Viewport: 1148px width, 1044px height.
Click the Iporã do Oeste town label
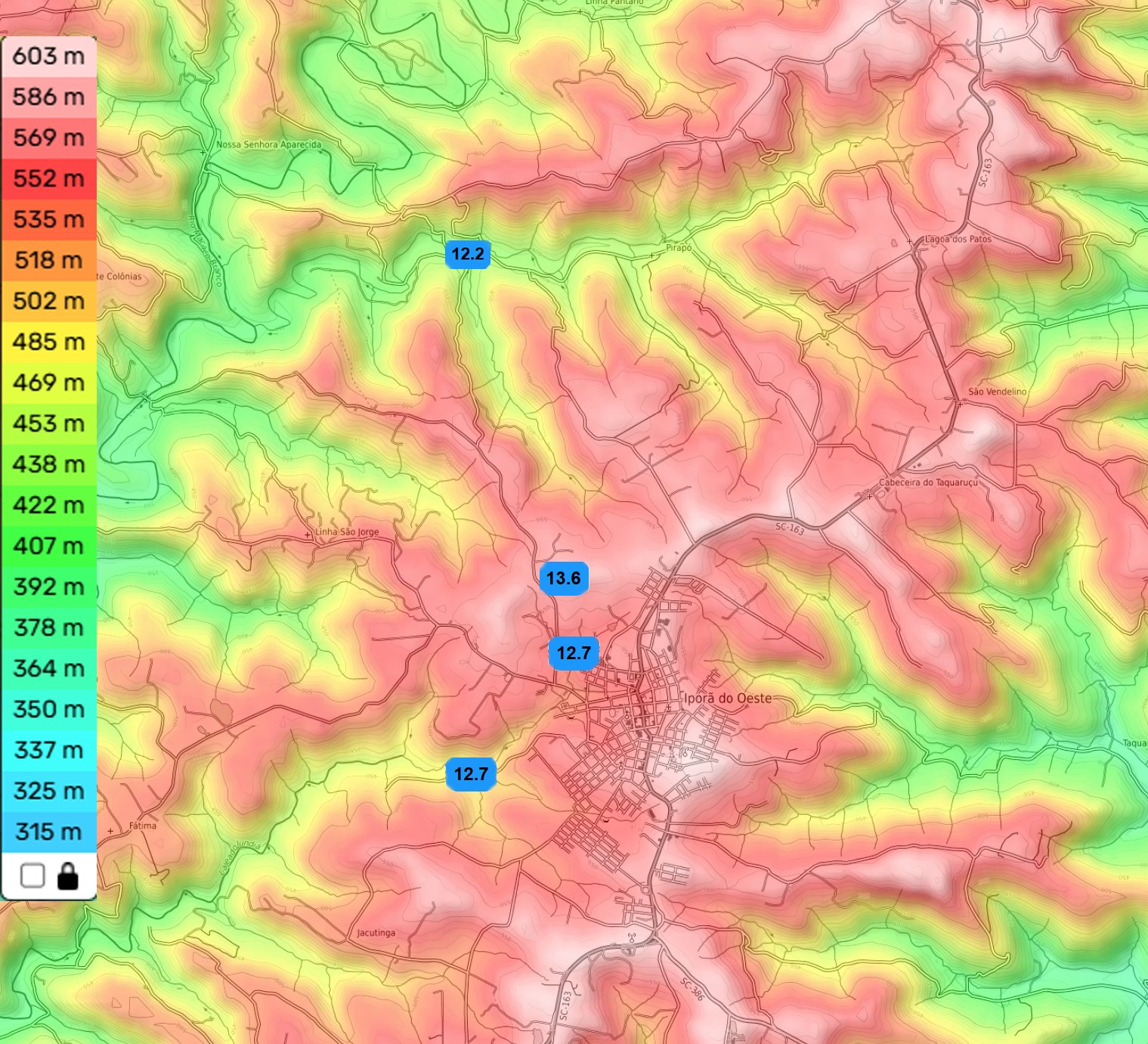(728, 698)
